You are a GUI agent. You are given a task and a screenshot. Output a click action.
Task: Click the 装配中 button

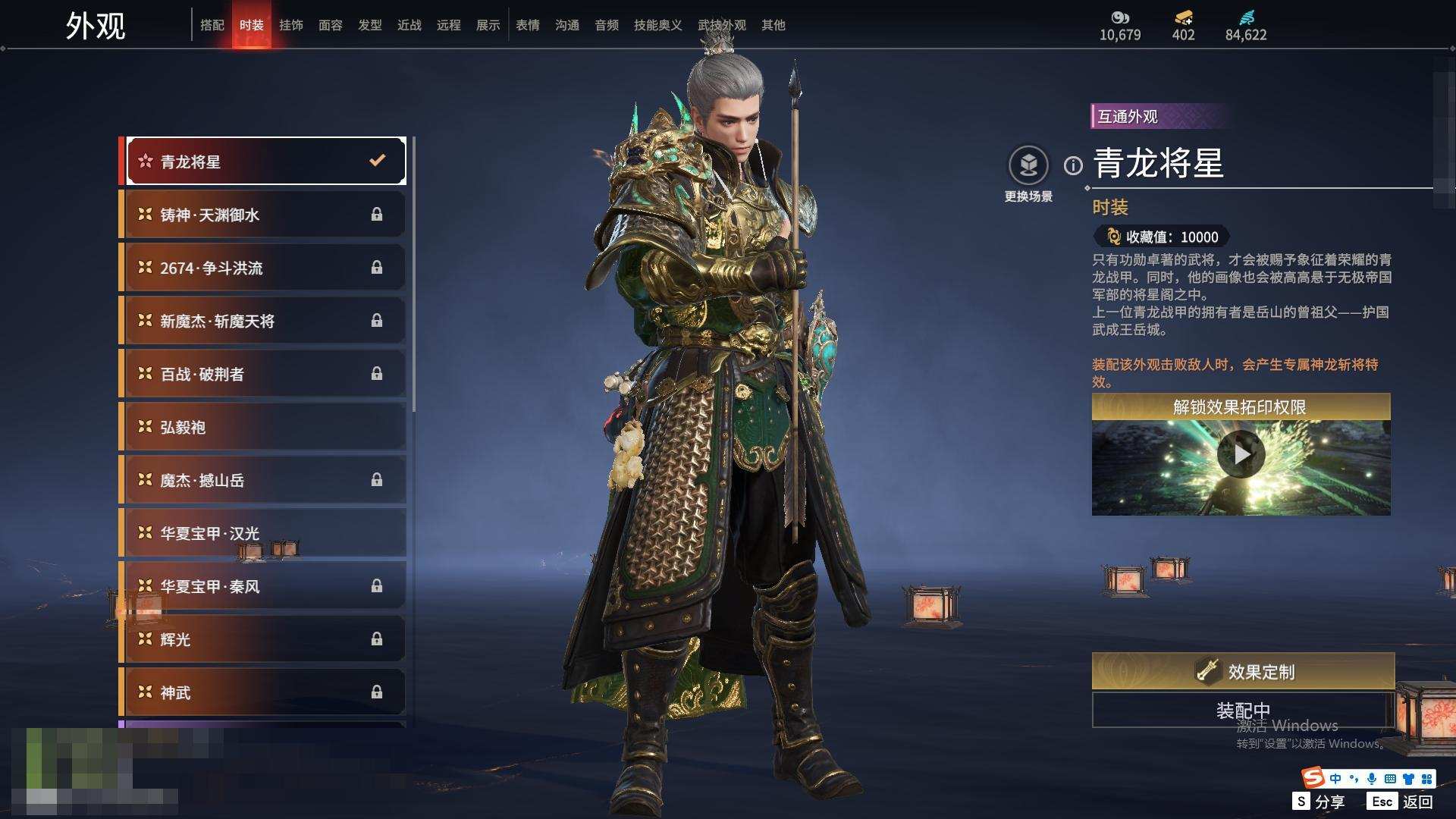pyautogui.click(x=1243, y=710)
